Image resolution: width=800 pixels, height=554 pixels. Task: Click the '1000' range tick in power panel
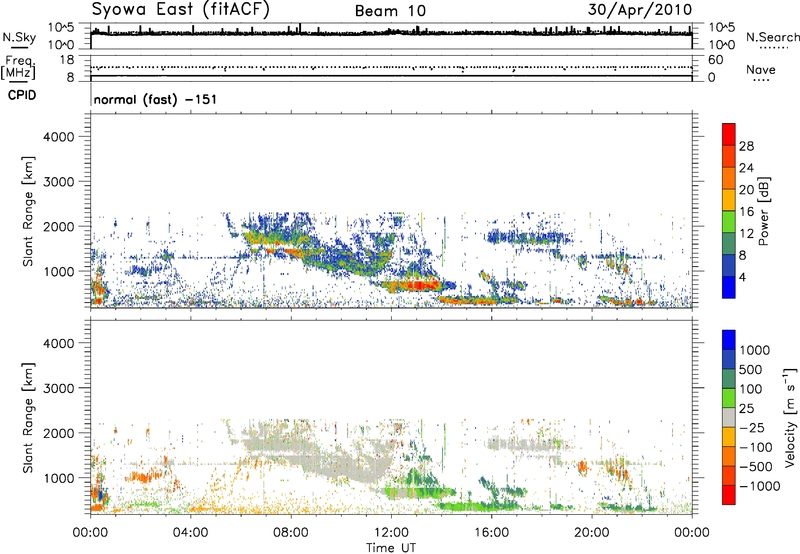click(x=59, y=271)
